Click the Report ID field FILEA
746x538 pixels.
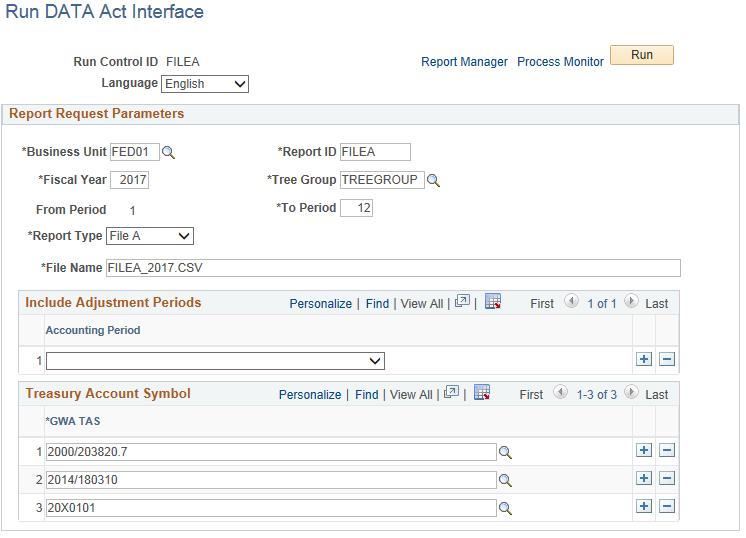(375, 152)
